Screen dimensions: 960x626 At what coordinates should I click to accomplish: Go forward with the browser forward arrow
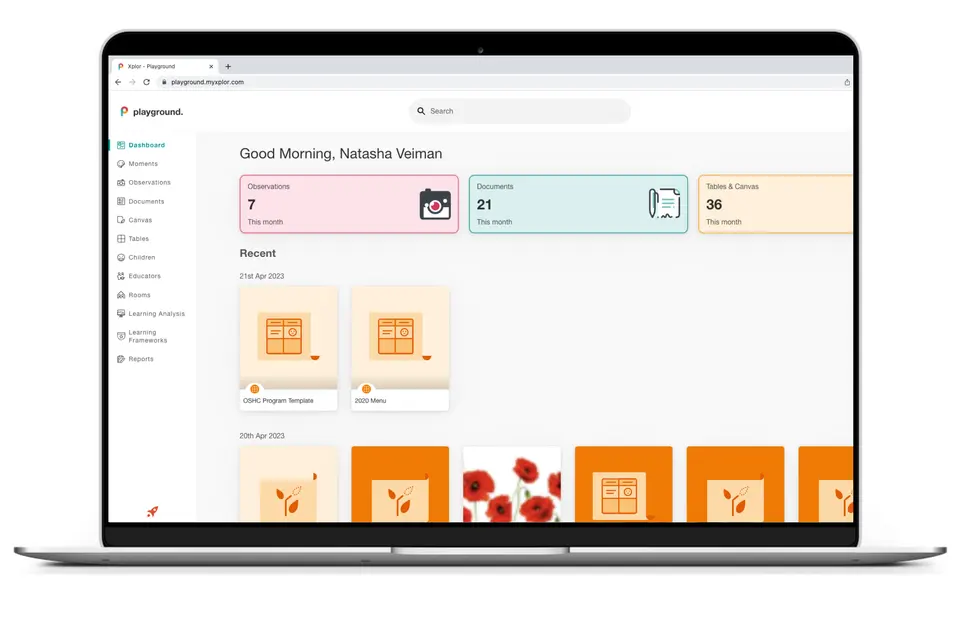pos(132,82)
